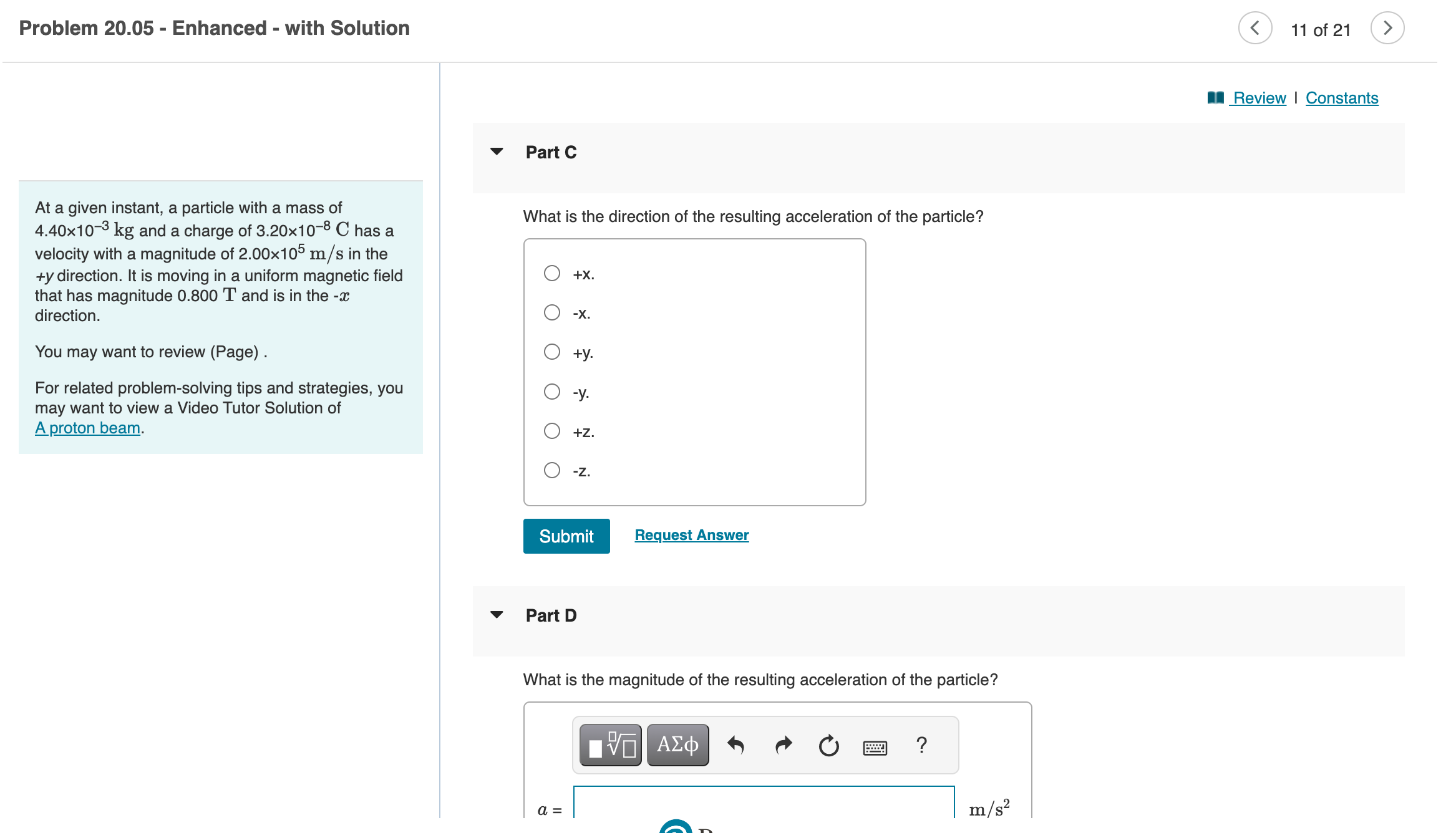Collapse the Part C section
1456x833 pixels.
[496, 152]
